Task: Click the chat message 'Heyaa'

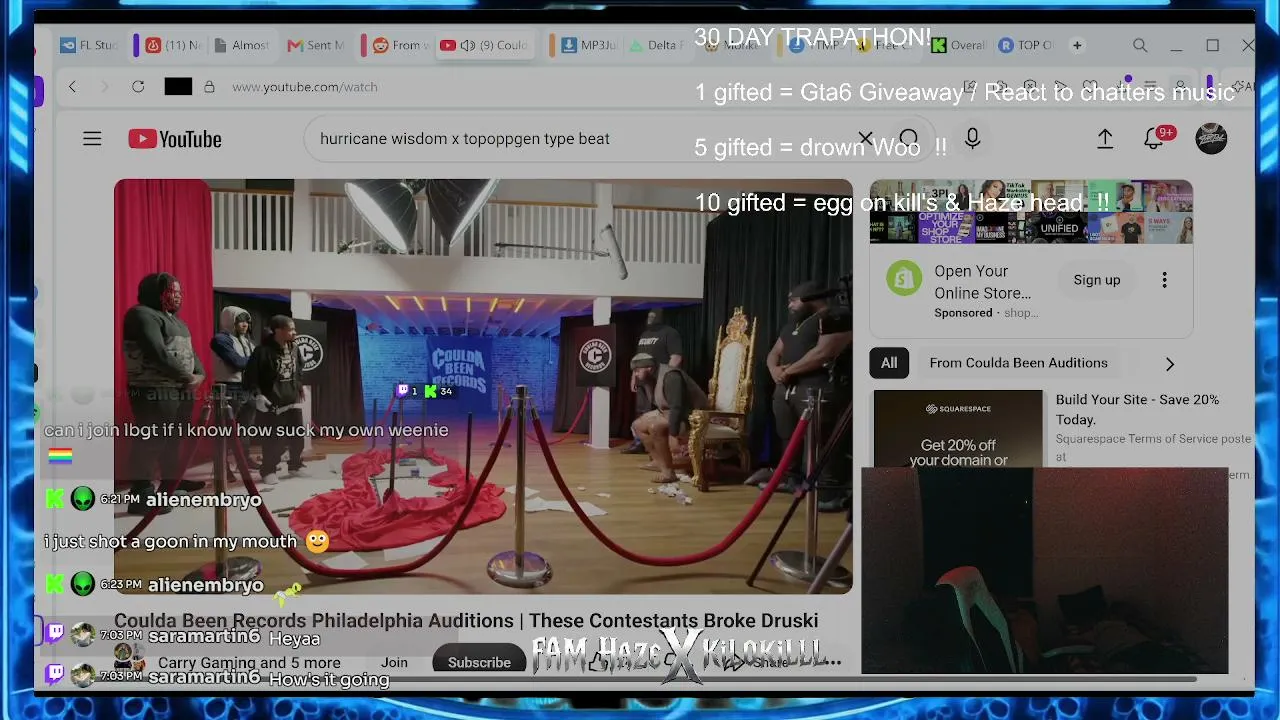Action: click(x=294, y=639)
